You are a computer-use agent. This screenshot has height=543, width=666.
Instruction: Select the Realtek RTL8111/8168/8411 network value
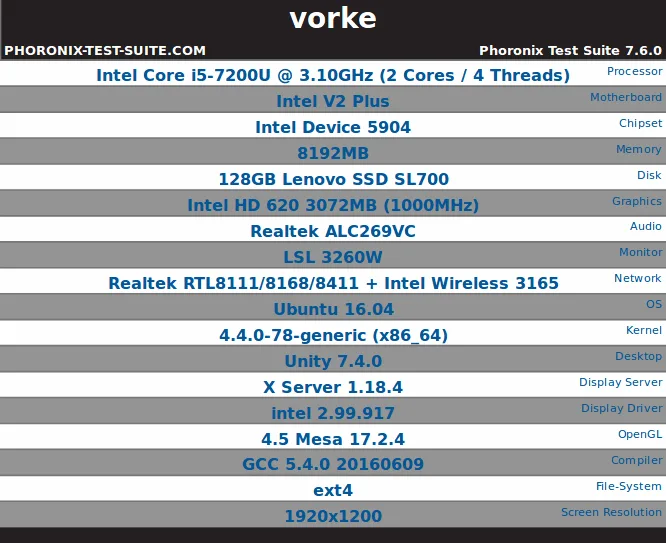pyautogui.click(x=333, y=283)
